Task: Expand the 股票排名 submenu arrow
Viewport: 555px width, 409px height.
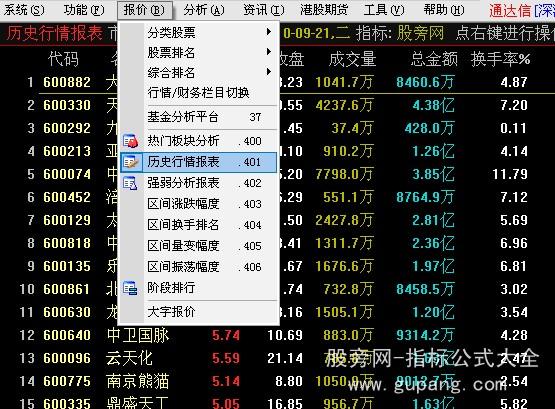Action: pyautogui.click(x=269, y=52)
